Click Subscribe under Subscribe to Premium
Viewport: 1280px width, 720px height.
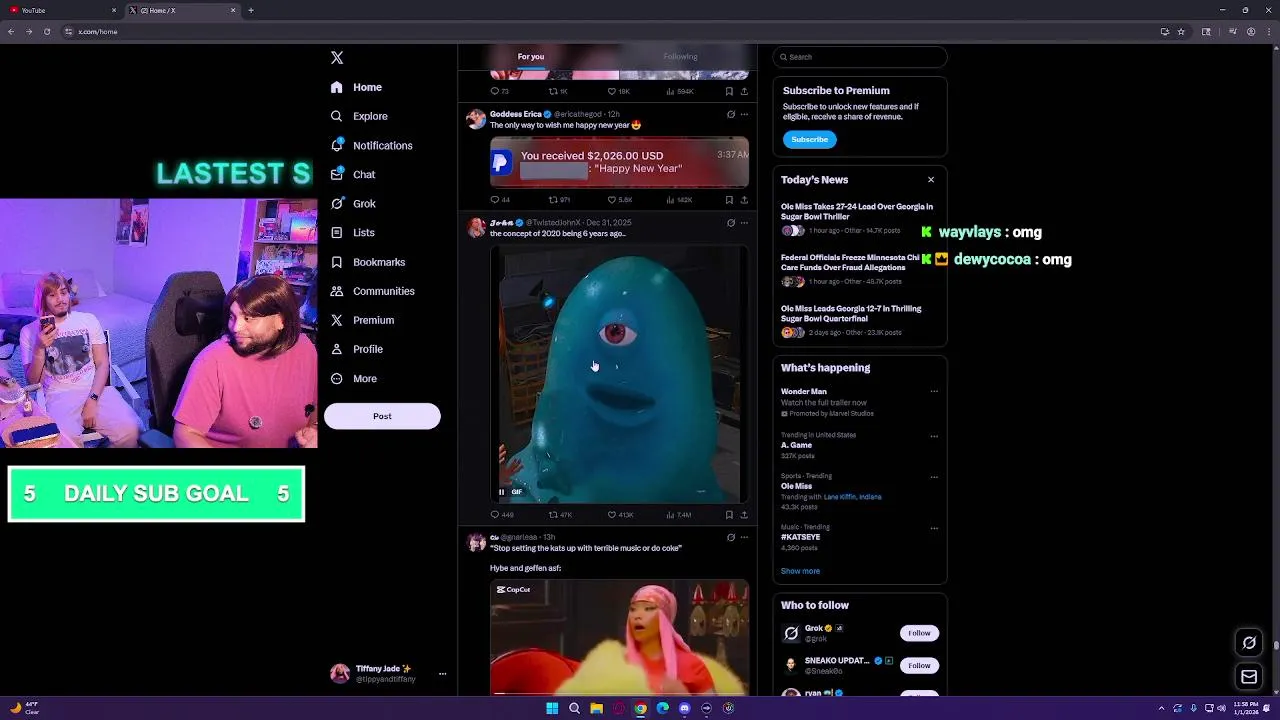coord(809,139)
